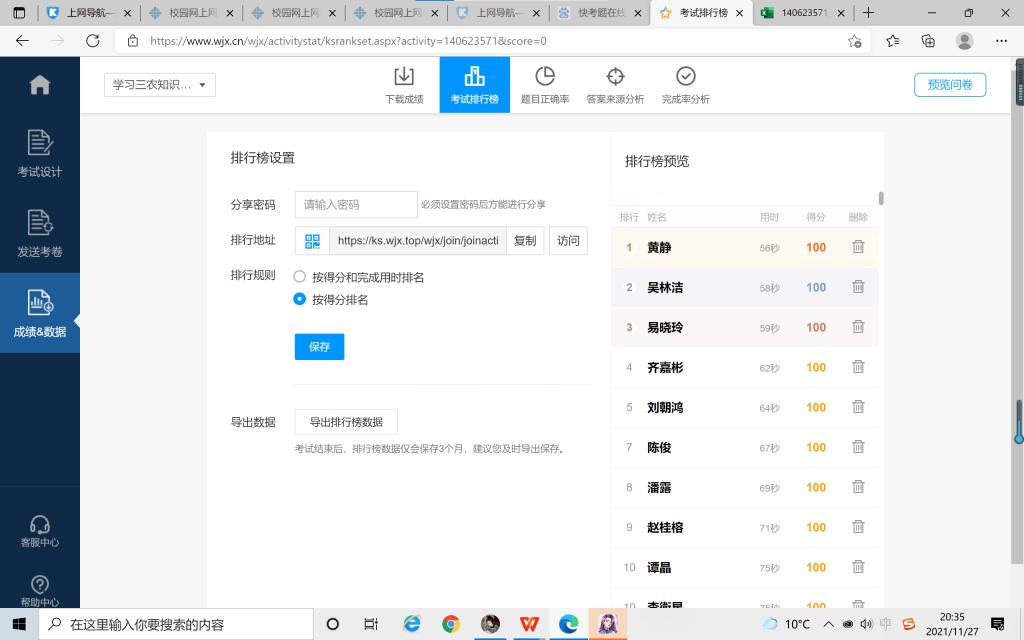The height and width of the screenshot is (640, 1024).
Task: Click the home icon in sidebar
Action: coord(40,85)
